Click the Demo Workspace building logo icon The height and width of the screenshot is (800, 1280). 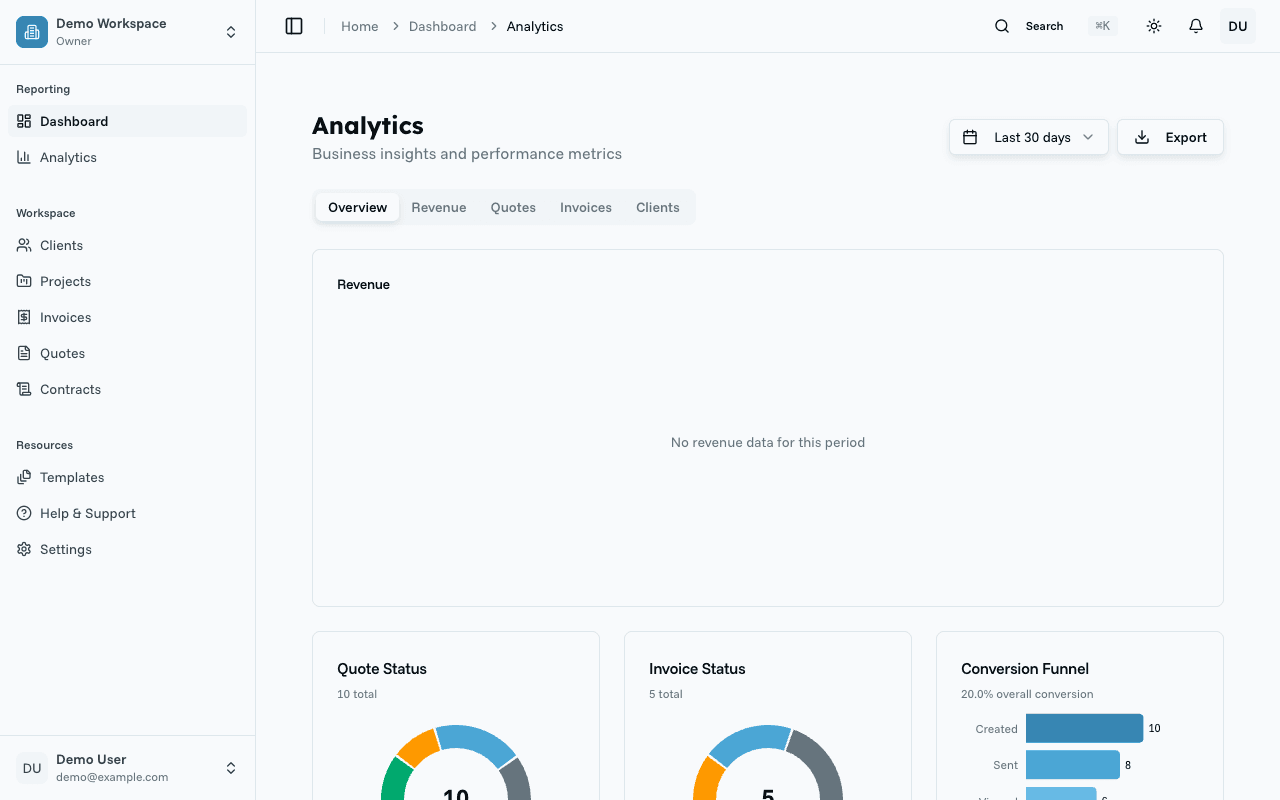(32, 32)
